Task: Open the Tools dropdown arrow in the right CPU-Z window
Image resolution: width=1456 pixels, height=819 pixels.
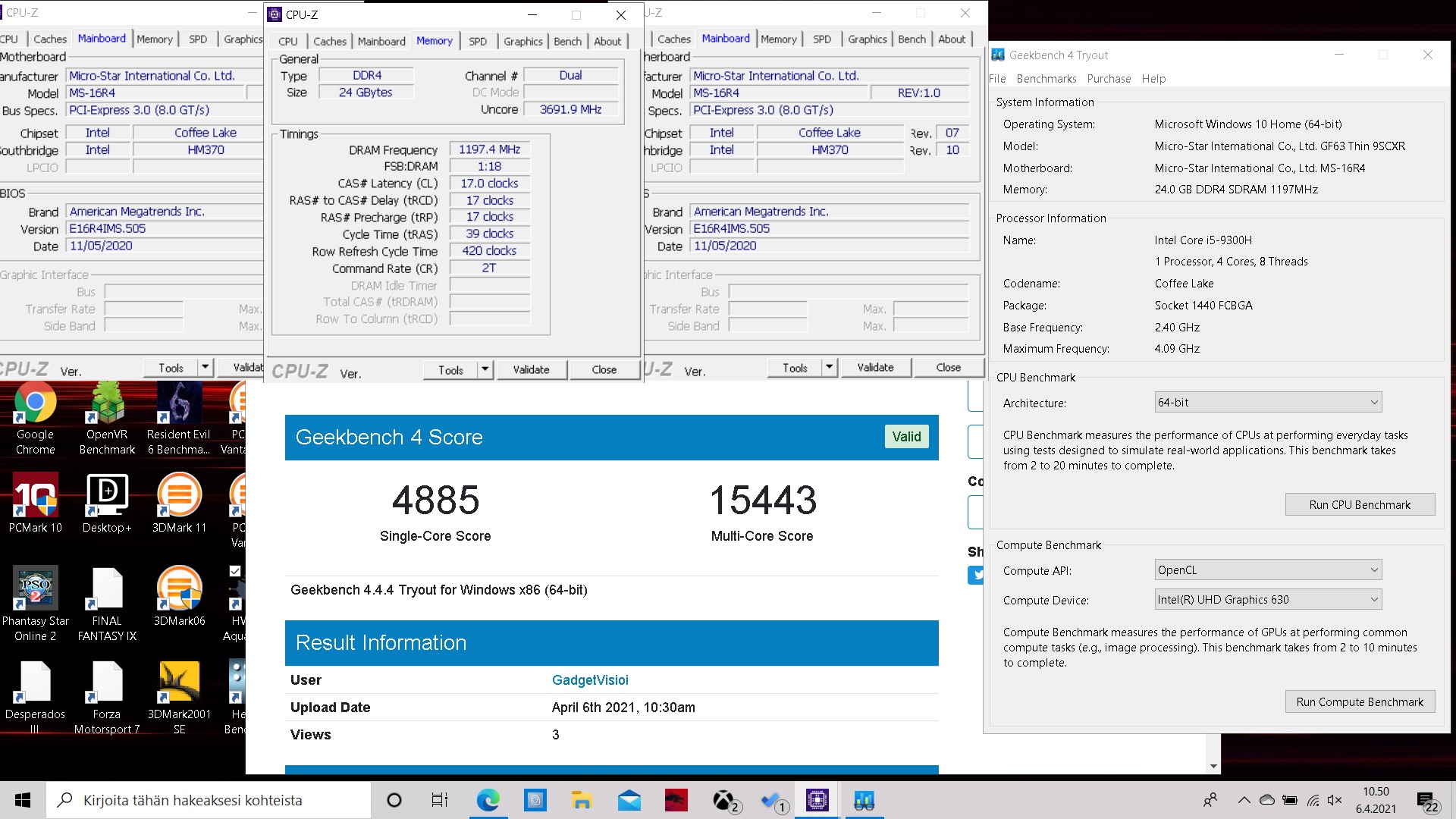Action: (x=829, y=367)
